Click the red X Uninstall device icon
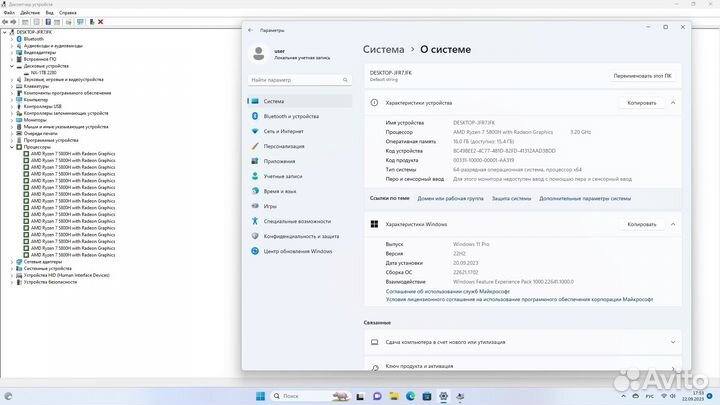 pyautogui.click(x=101, y=22)
